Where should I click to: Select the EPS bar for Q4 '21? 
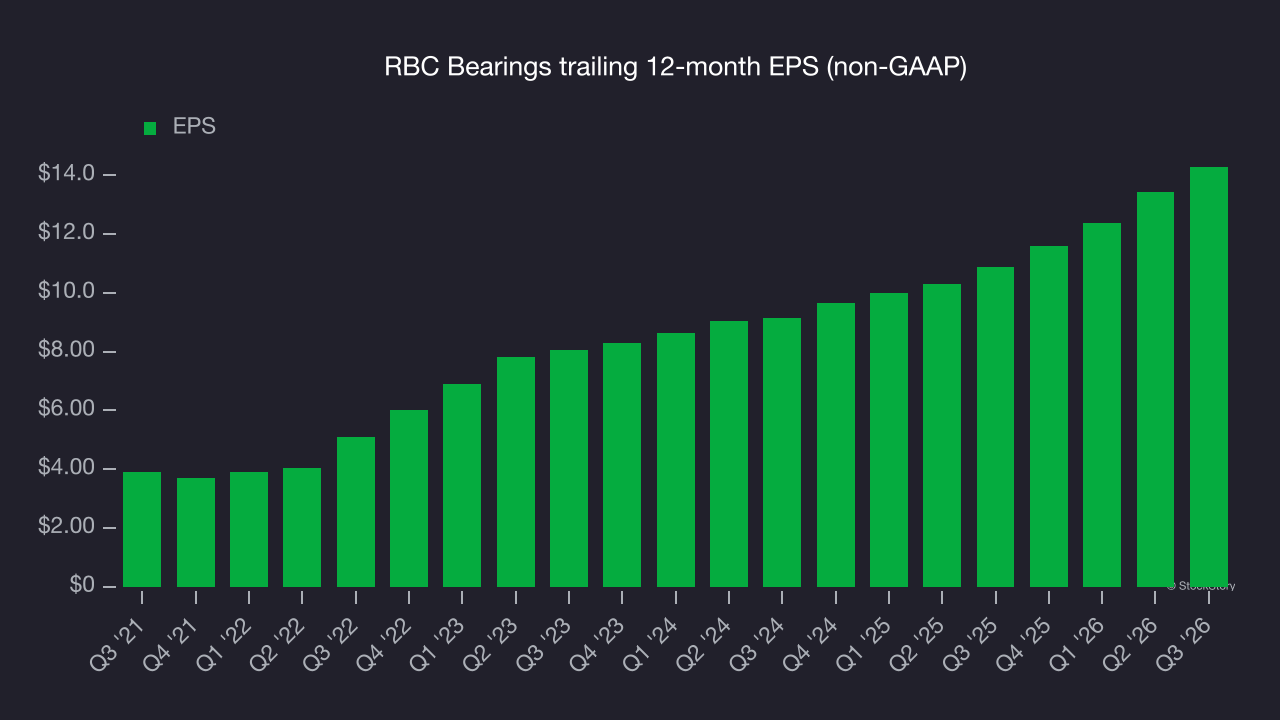(196, 532)
